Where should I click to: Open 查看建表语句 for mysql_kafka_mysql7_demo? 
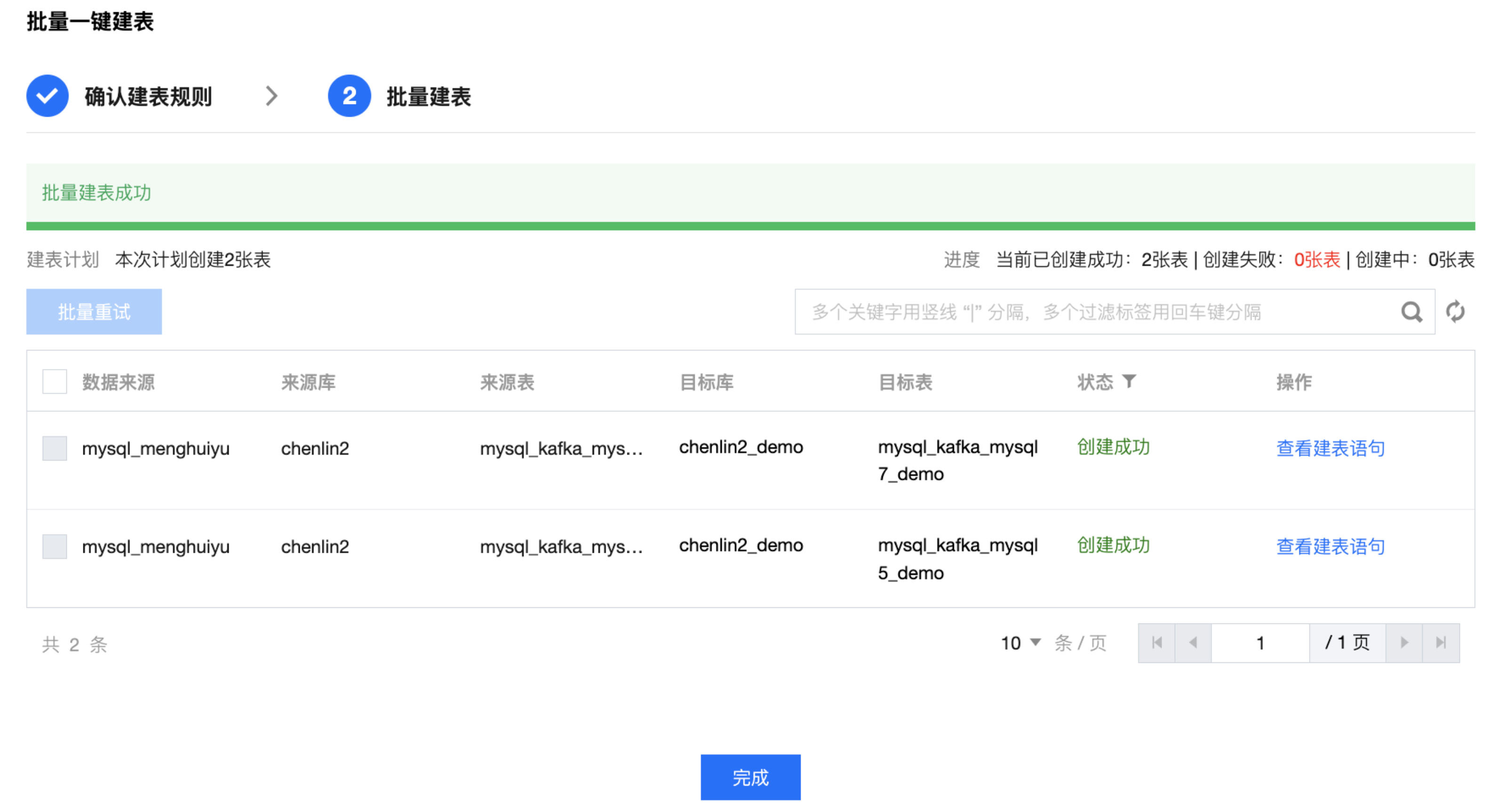click(1330, 448)
